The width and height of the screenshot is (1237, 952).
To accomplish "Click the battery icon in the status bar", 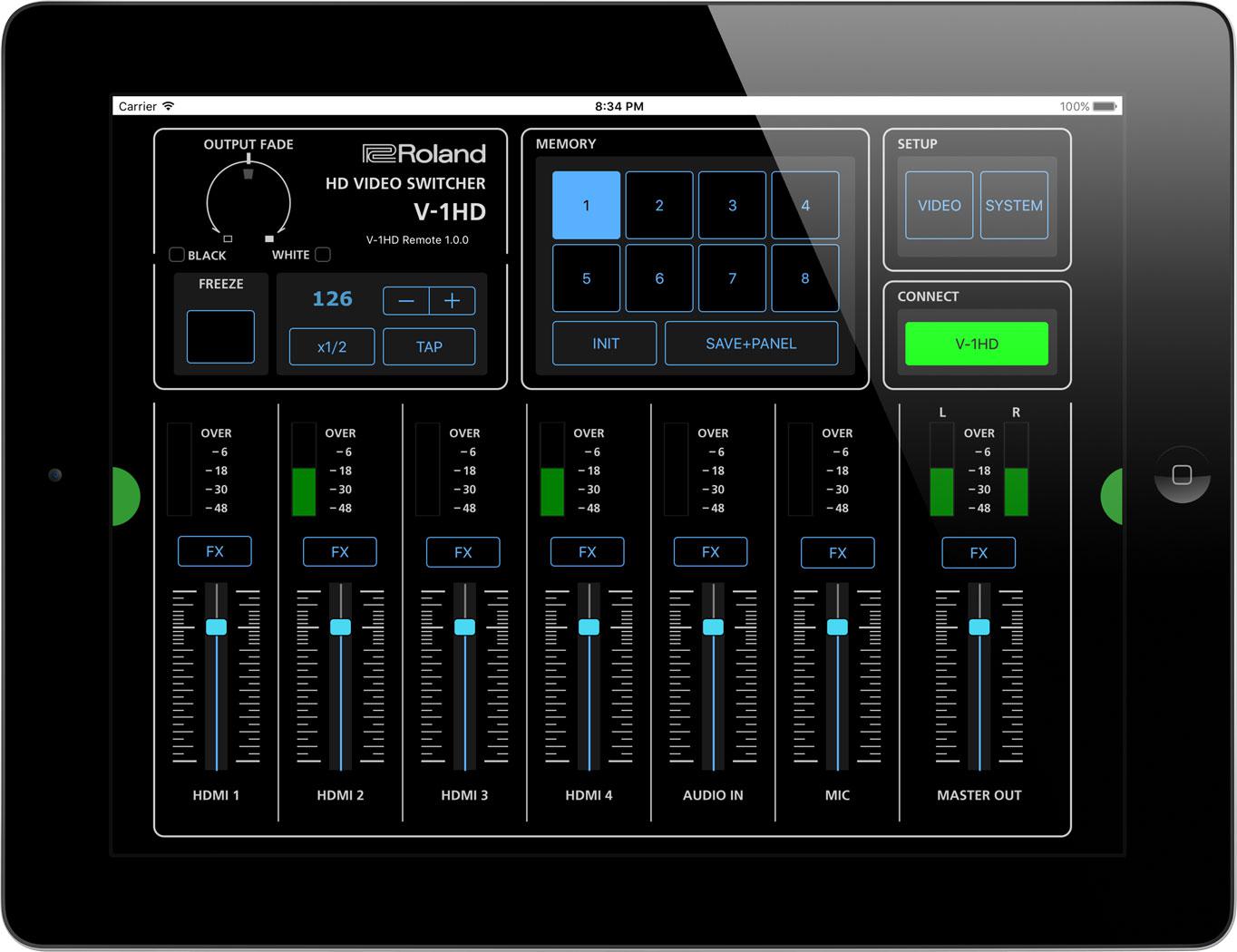I will pyautogui.click(x=1105, y=106).
